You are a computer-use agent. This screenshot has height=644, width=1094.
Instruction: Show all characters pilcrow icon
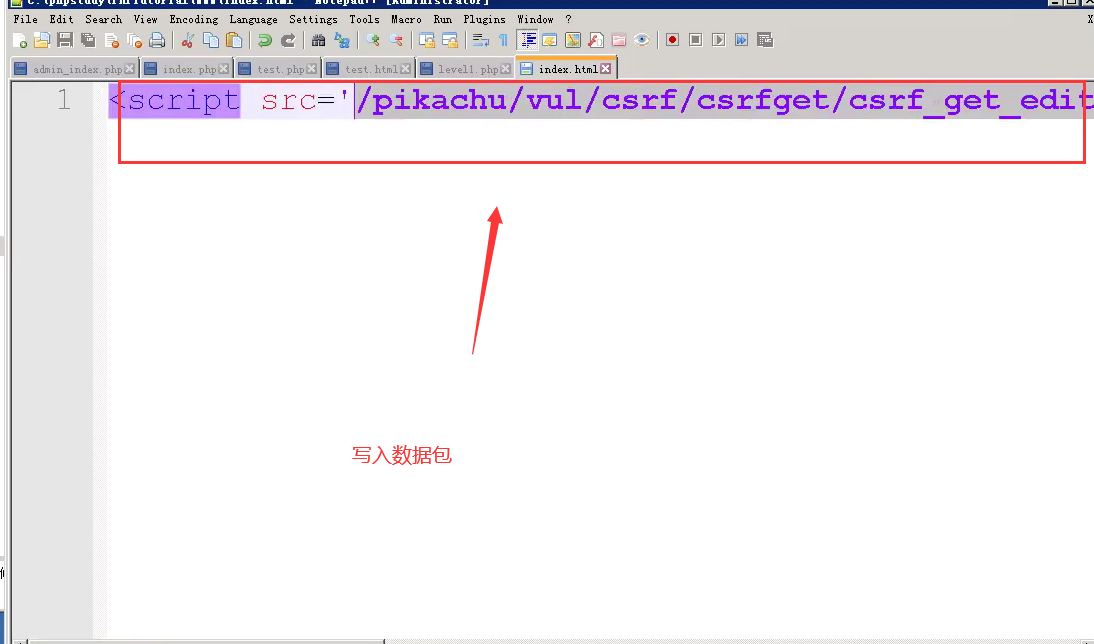tap(503, 40)
